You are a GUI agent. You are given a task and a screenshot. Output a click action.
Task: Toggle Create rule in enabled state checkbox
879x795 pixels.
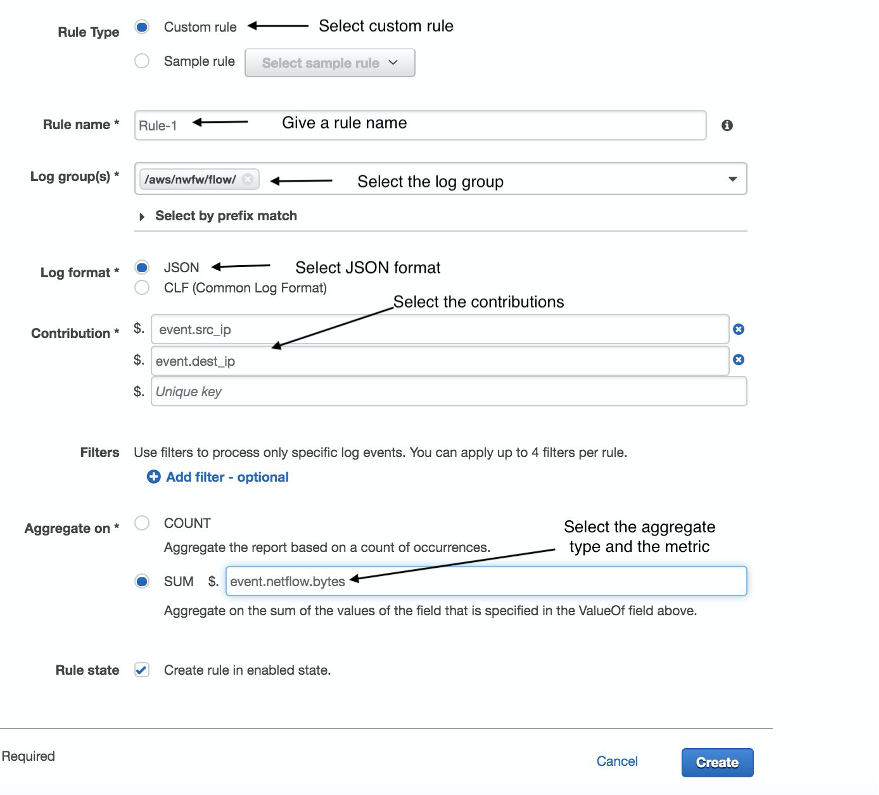point(142,670)
